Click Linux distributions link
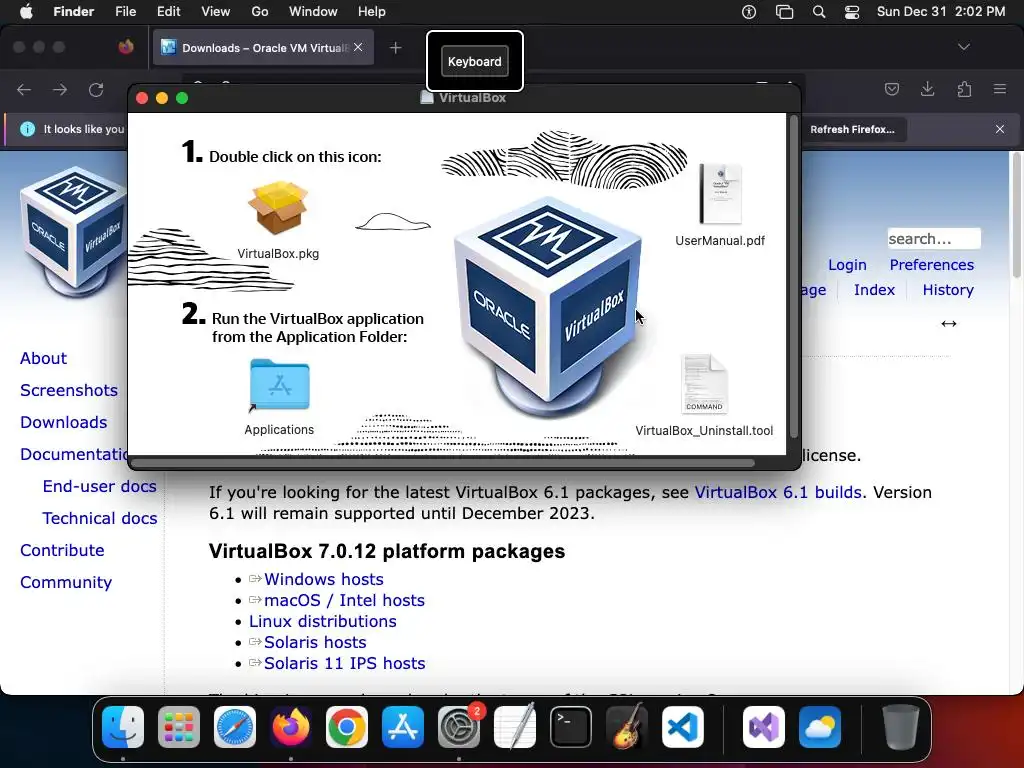The height and width of the screenshot is (768, 1024). tap(323, 621)
